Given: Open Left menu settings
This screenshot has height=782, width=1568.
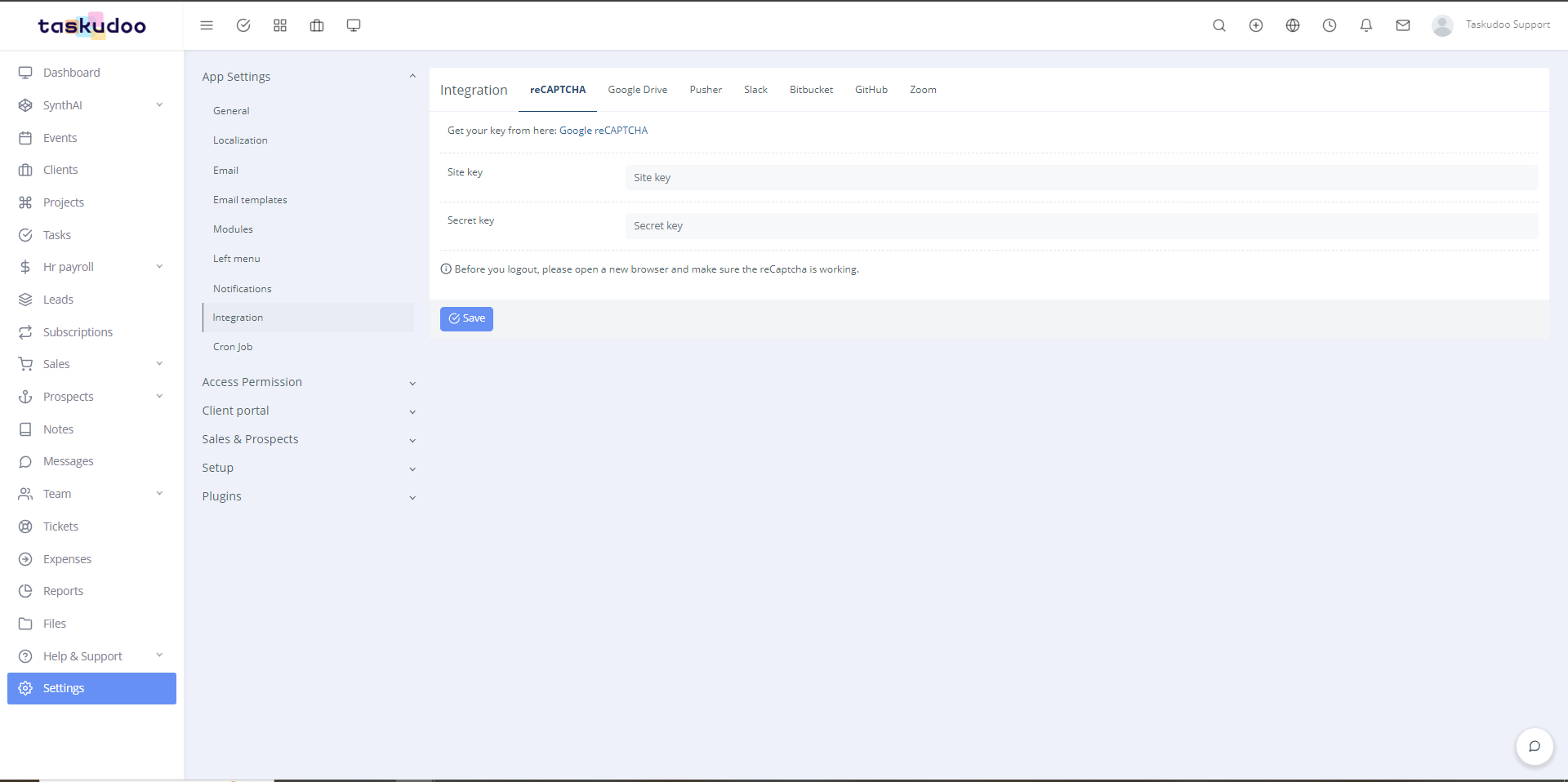Looking at the screenshot, I should [236, 259].
